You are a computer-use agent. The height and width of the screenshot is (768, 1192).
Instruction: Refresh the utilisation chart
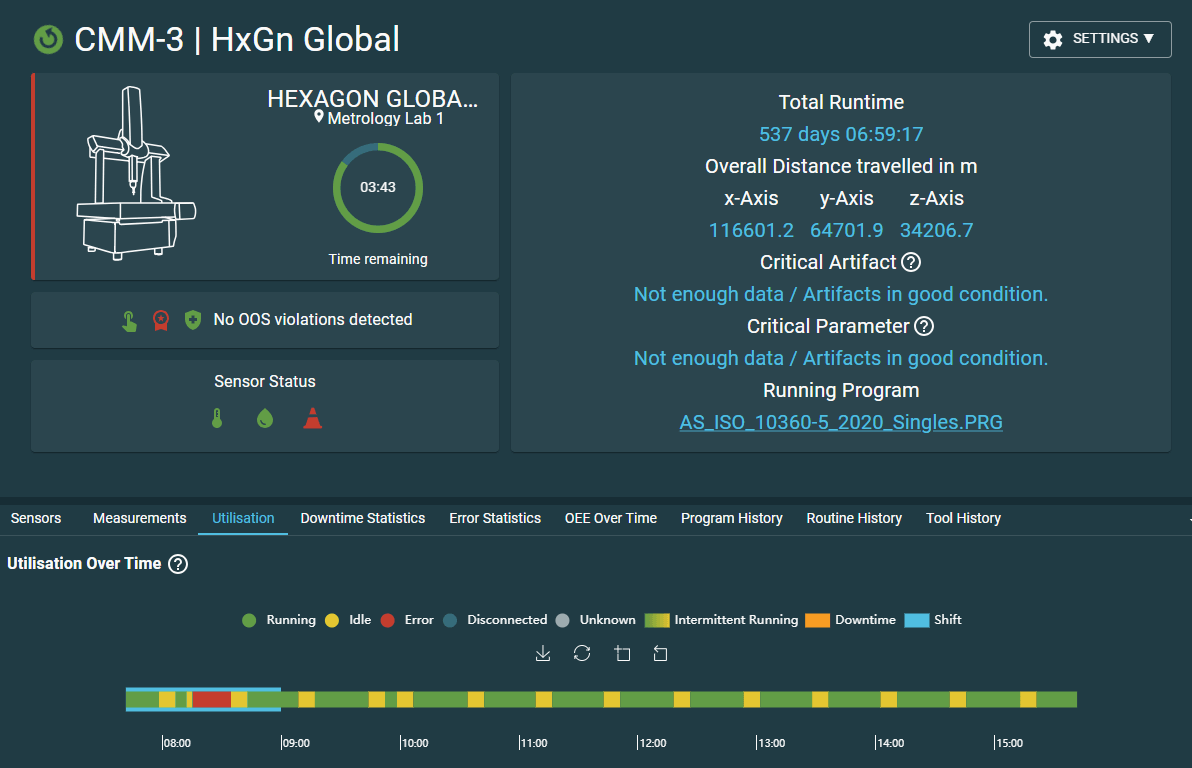coord(582,653)
